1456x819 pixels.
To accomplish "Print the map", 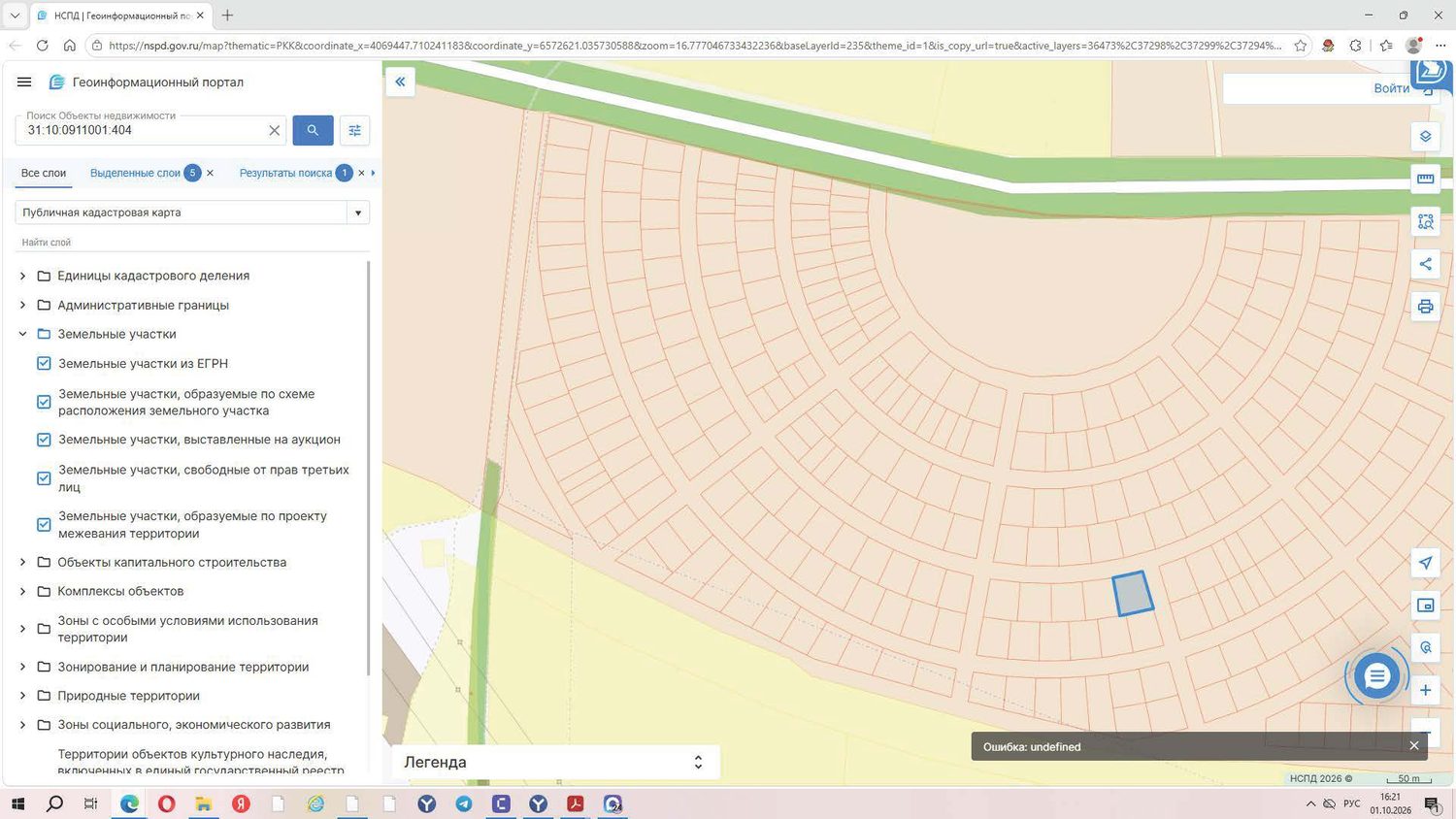I will click(x=1425, y=307).
